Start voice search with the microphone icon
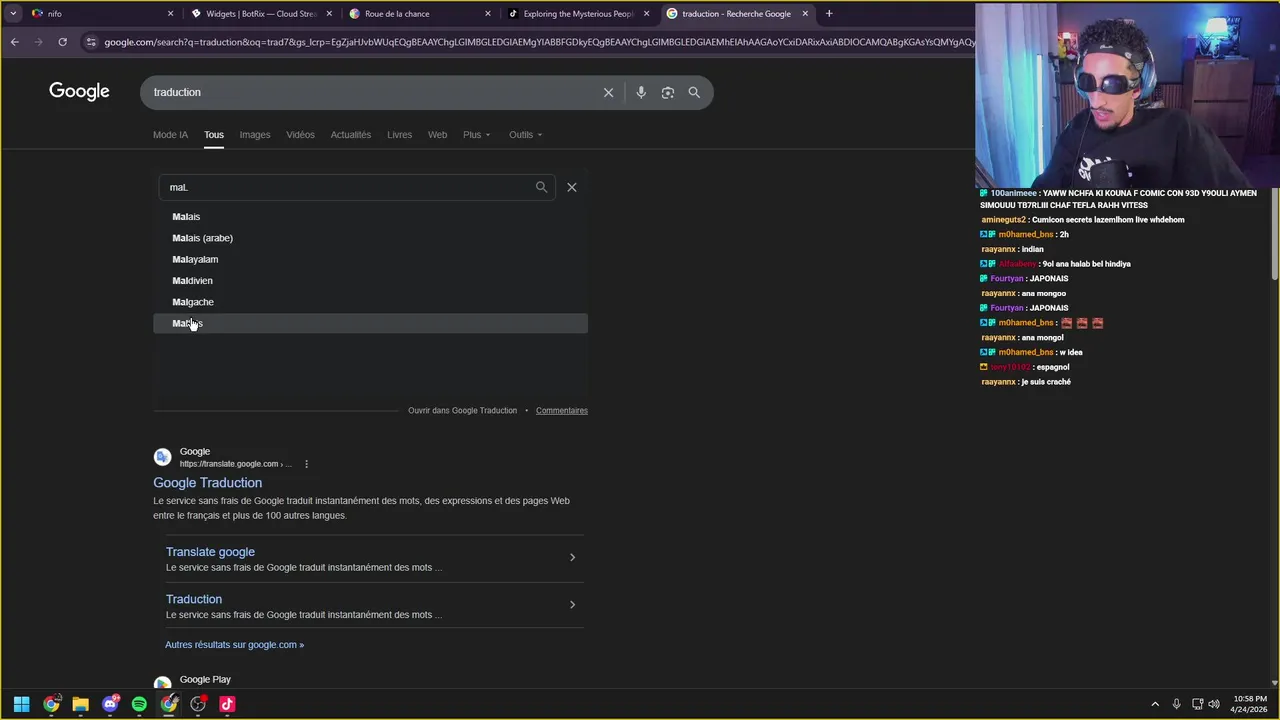Screen dimensions: 1280x720 click(641, 92)
